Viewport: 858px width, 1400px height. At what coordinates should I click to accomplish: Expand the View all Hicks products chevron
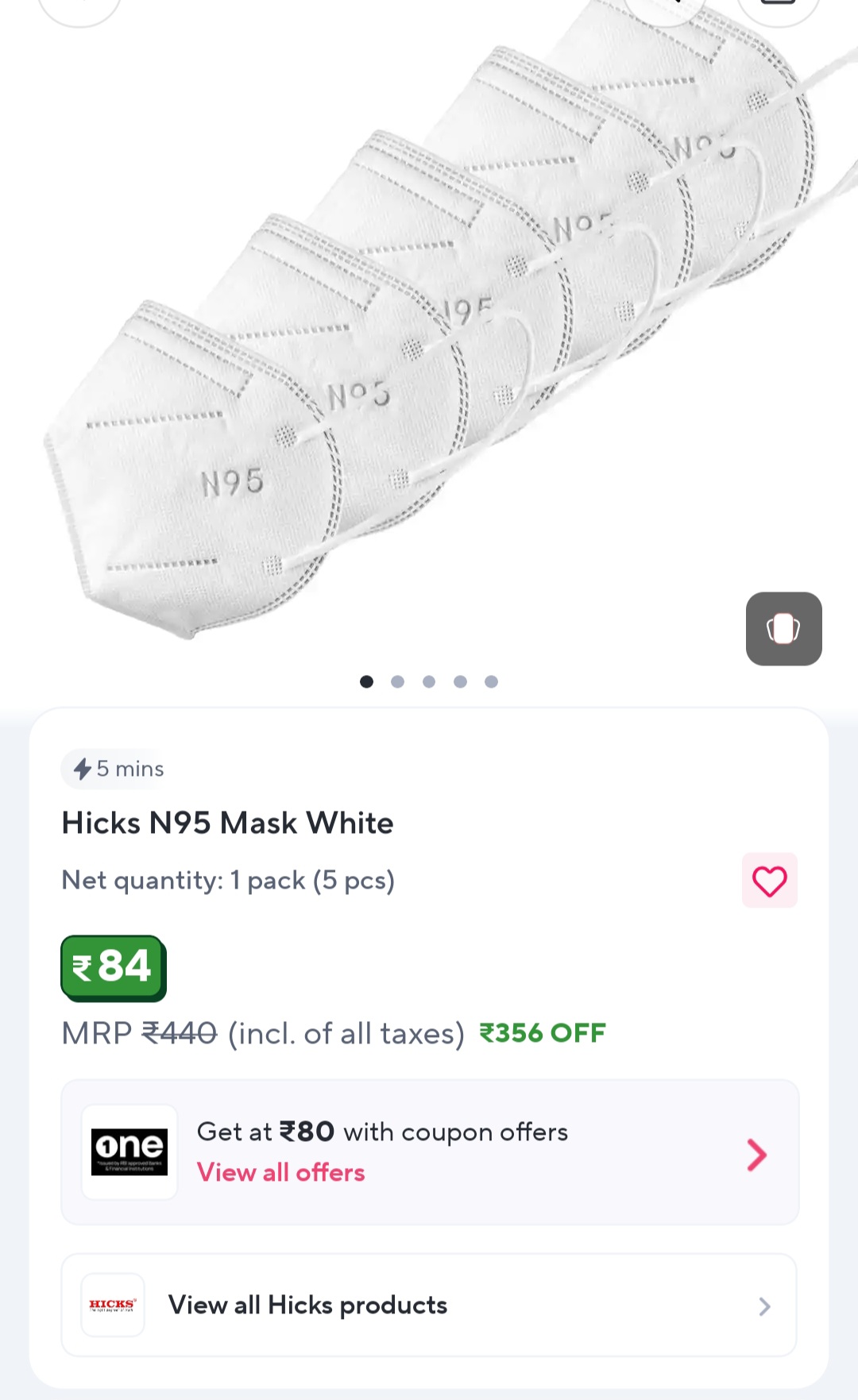(764, 1306)
